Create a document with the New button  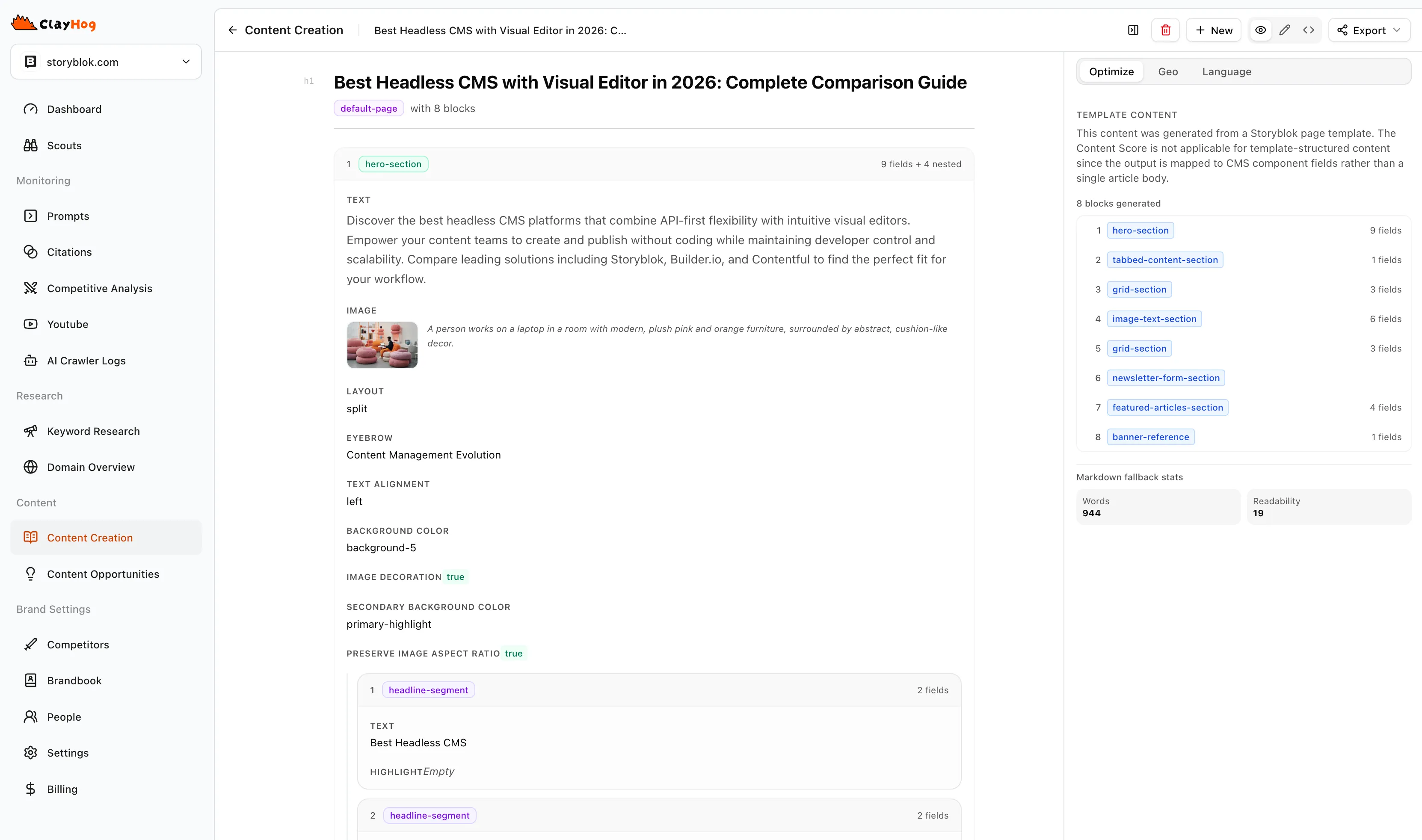[1213, 30]
